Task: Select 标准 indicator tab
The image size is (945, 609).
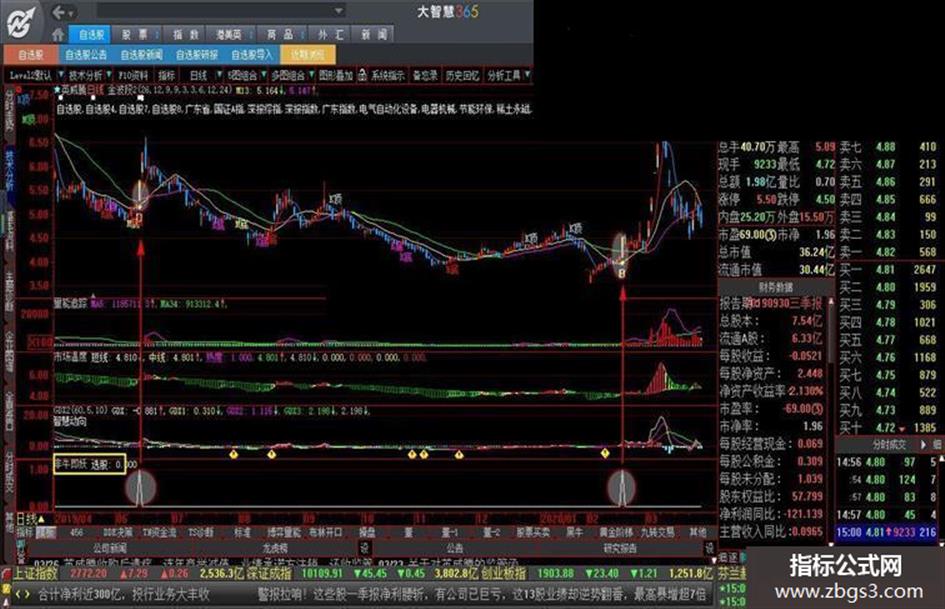Action: pos(242,532)
